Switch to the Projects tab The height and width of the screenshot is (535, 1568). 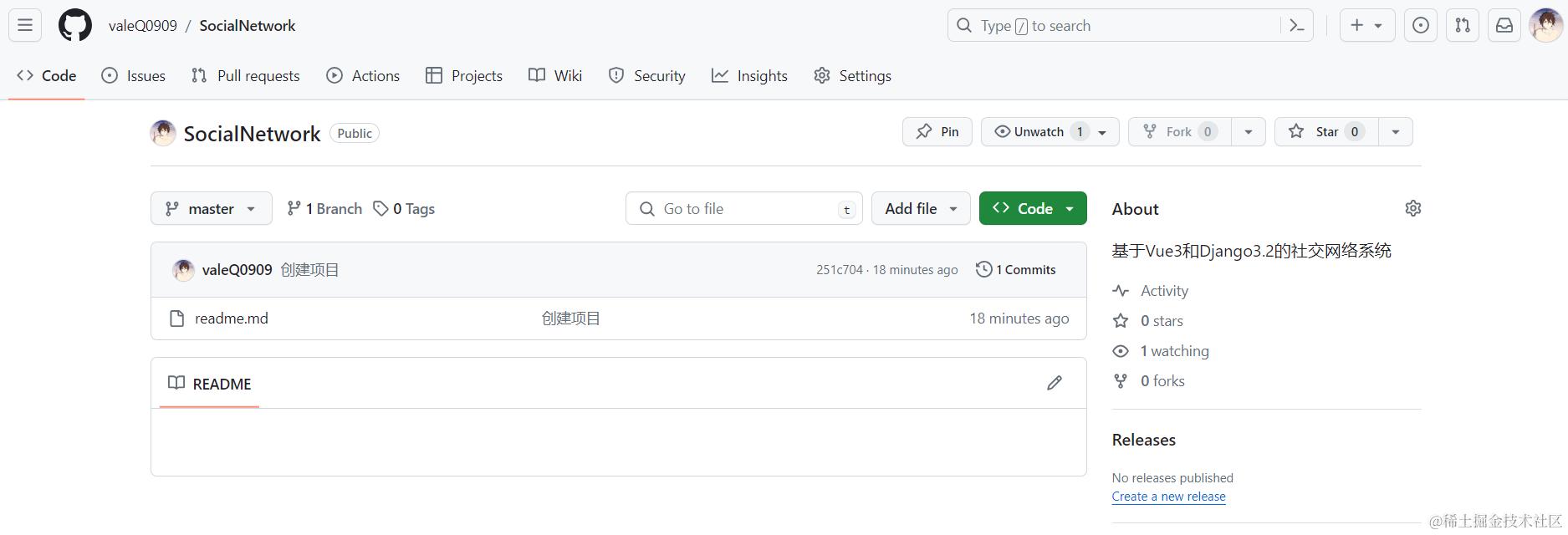464,75
